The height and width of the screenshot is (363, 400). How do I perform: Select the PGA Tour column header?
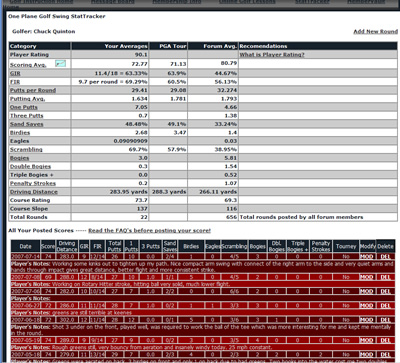169,46
